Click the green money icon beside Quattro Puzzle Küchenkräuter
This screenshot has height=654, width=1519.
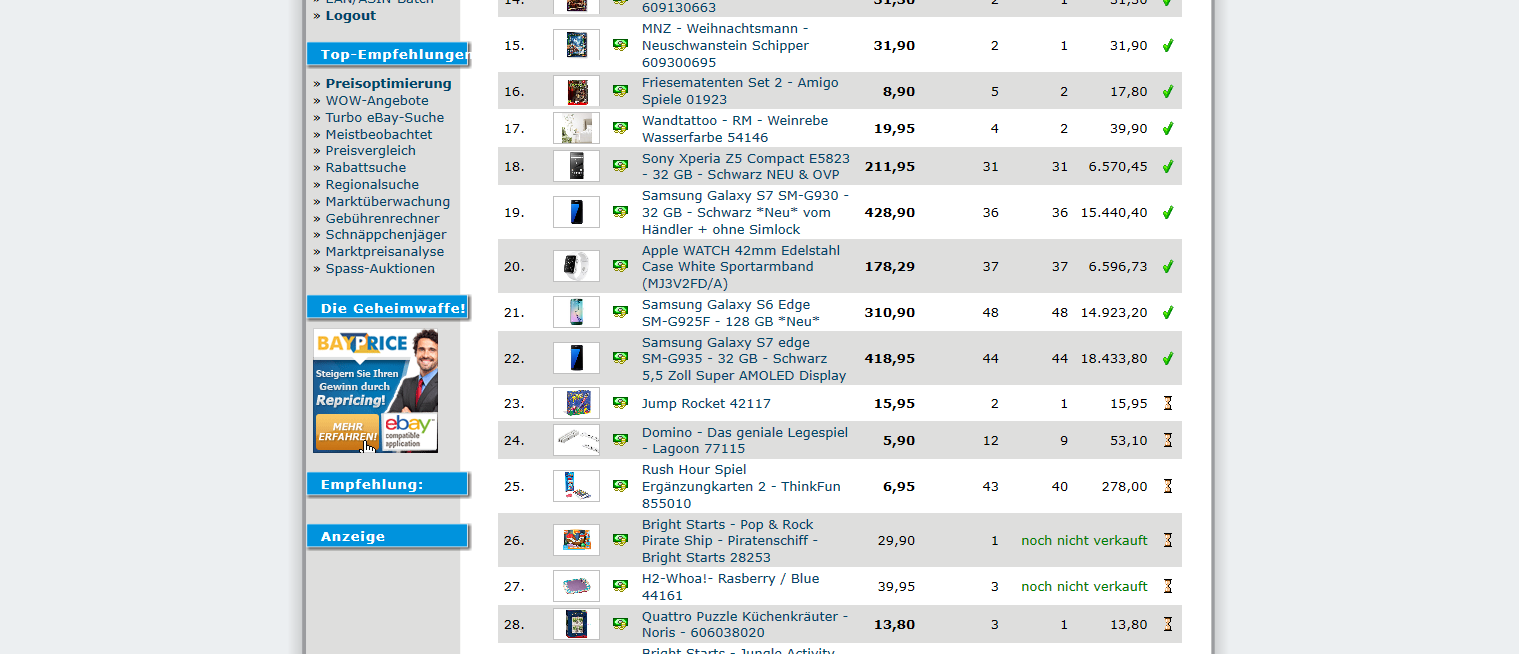pyautogui.click(x=620, y=624)
